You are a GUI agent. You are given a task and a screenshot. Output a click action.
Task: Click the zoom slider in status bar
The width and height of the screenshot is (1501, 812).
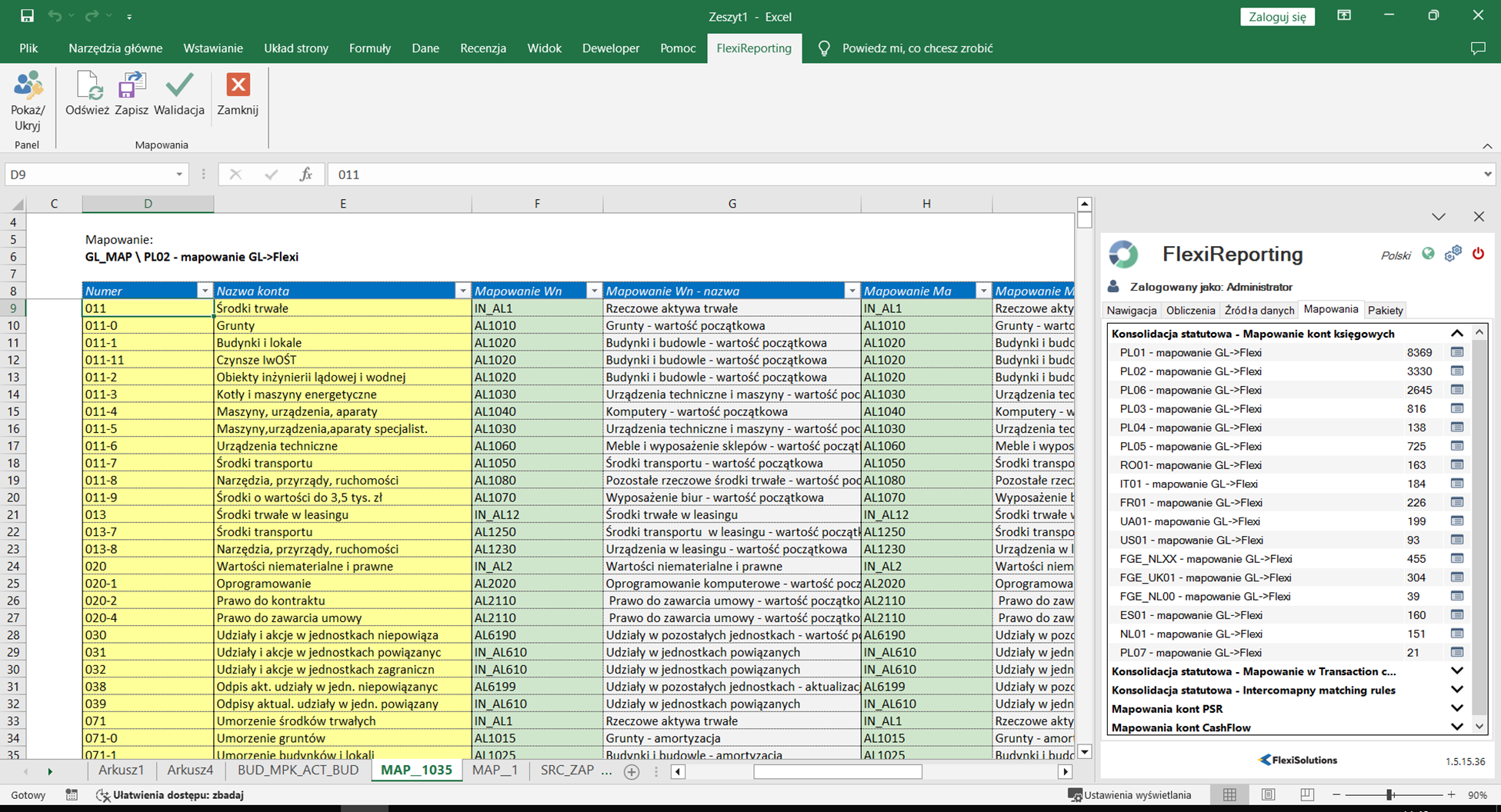pyautogui.click(x=1389, y=795)
